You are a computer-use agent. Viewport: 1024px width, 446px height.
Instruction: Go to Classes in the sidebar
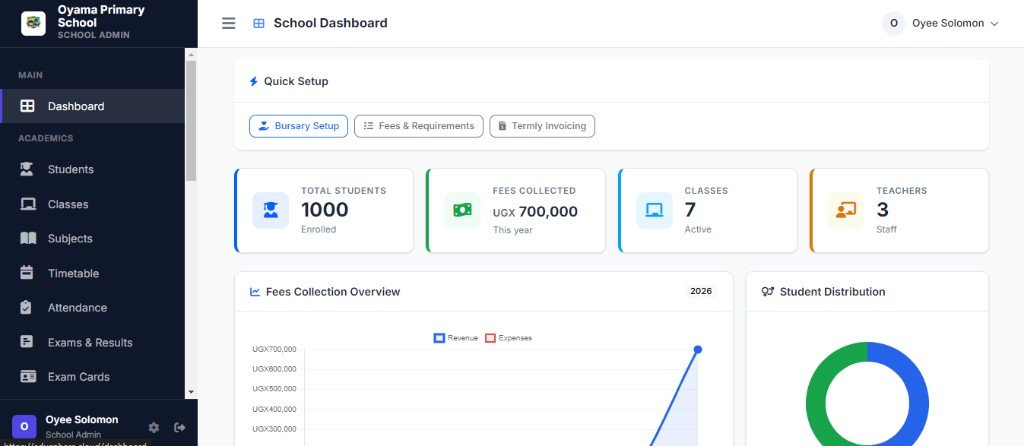[x=93, y=204]
